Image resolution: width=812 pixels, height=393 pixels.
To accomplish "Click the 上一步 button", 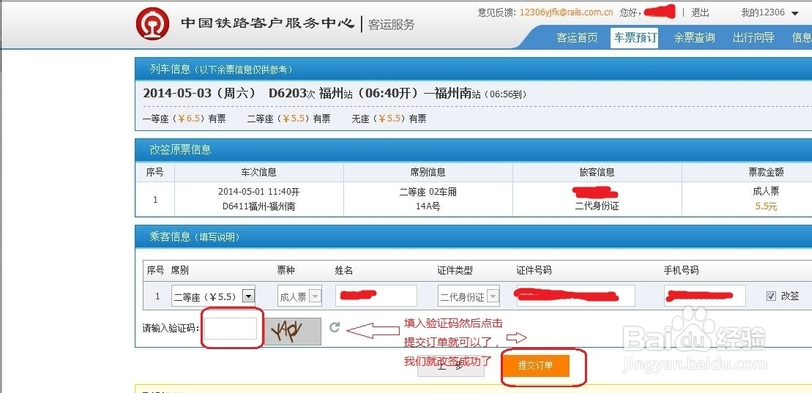I will [x=451, y=366].
